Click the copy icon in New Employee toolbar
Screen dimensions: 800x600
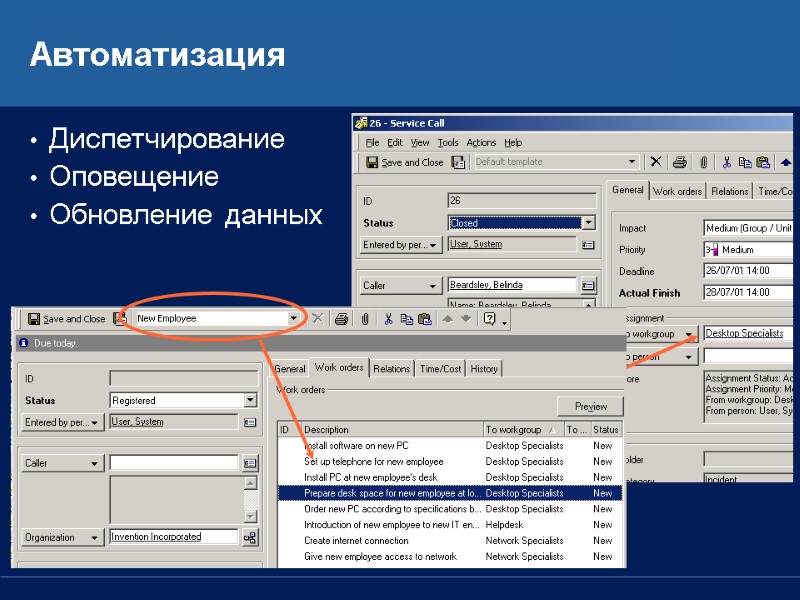coord(406,319)
